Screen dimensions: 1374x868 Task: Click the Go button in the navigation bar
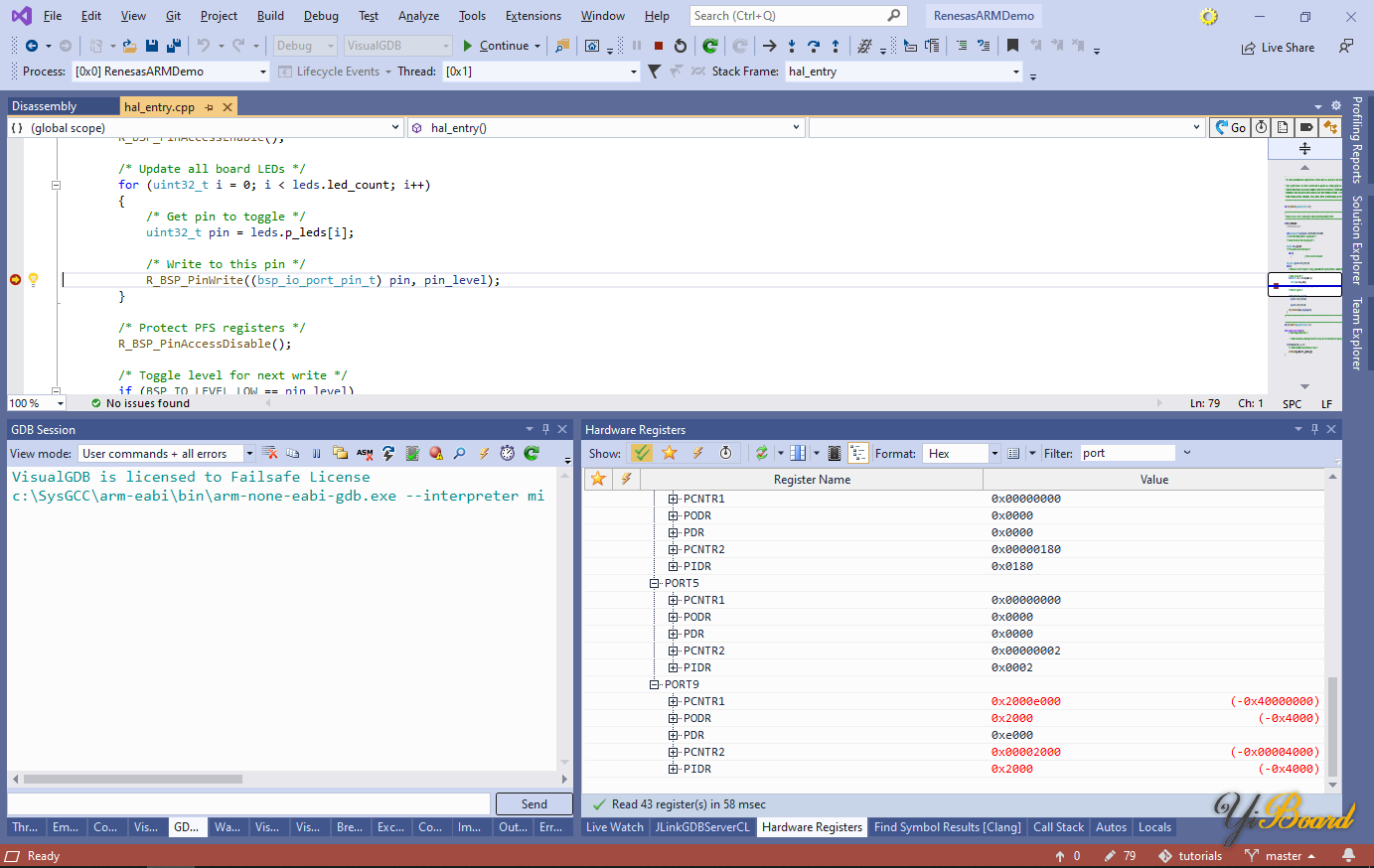tap(1230, 127)
